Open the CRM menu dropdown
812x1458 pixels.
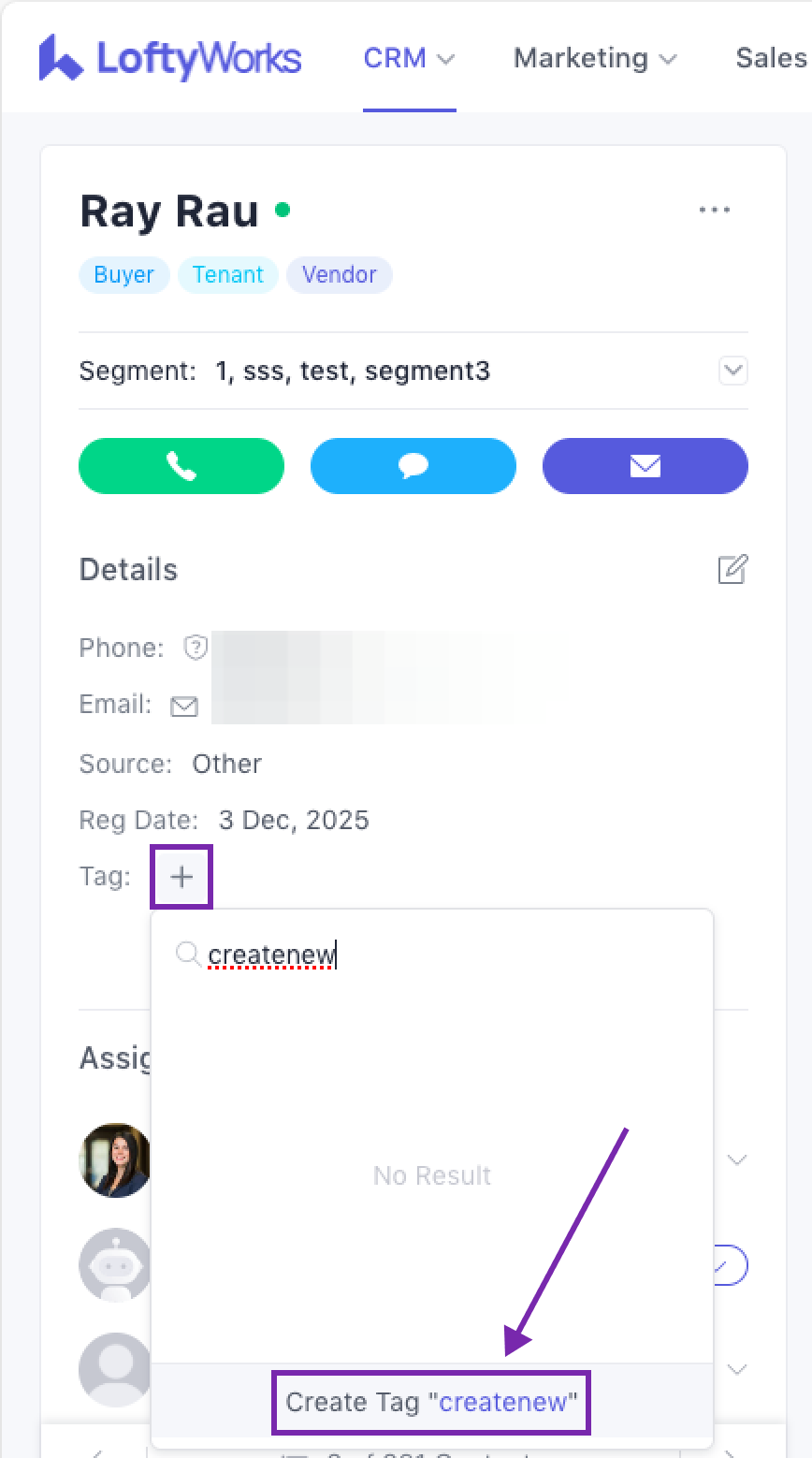pos(409,58)
